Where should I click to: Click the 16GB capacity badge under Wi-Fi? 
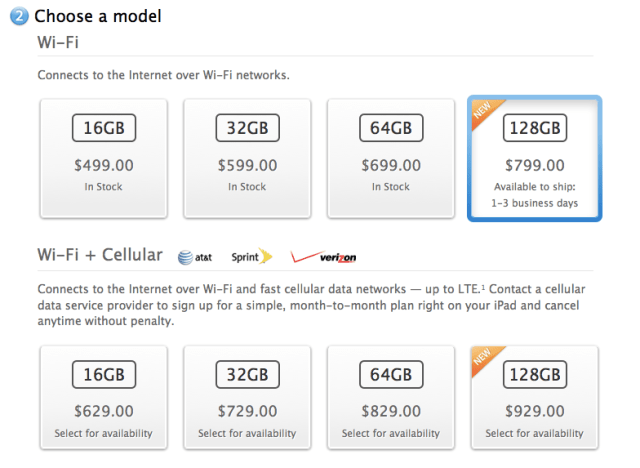pos(103,129)
